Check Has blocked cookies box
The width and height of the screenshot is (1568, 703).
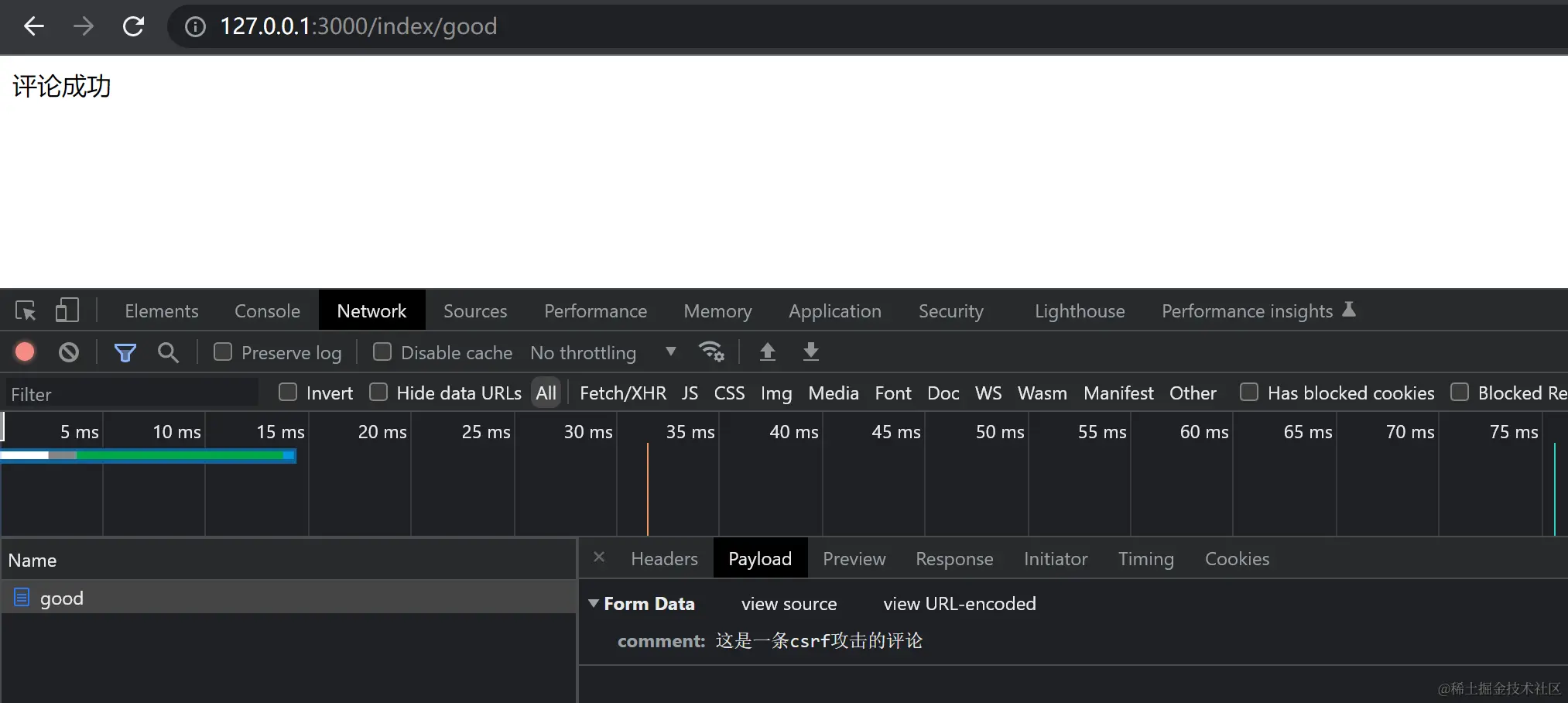click(1249, 392)
